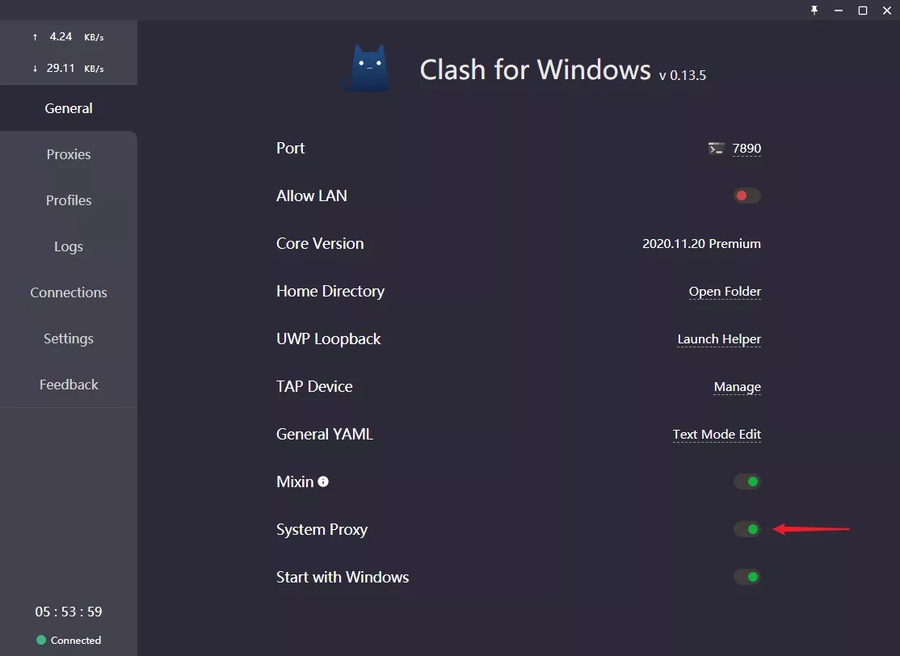The image size is (900, 656).
Task: Click Manage for the TAP Device
Action: tap(737, 387)
